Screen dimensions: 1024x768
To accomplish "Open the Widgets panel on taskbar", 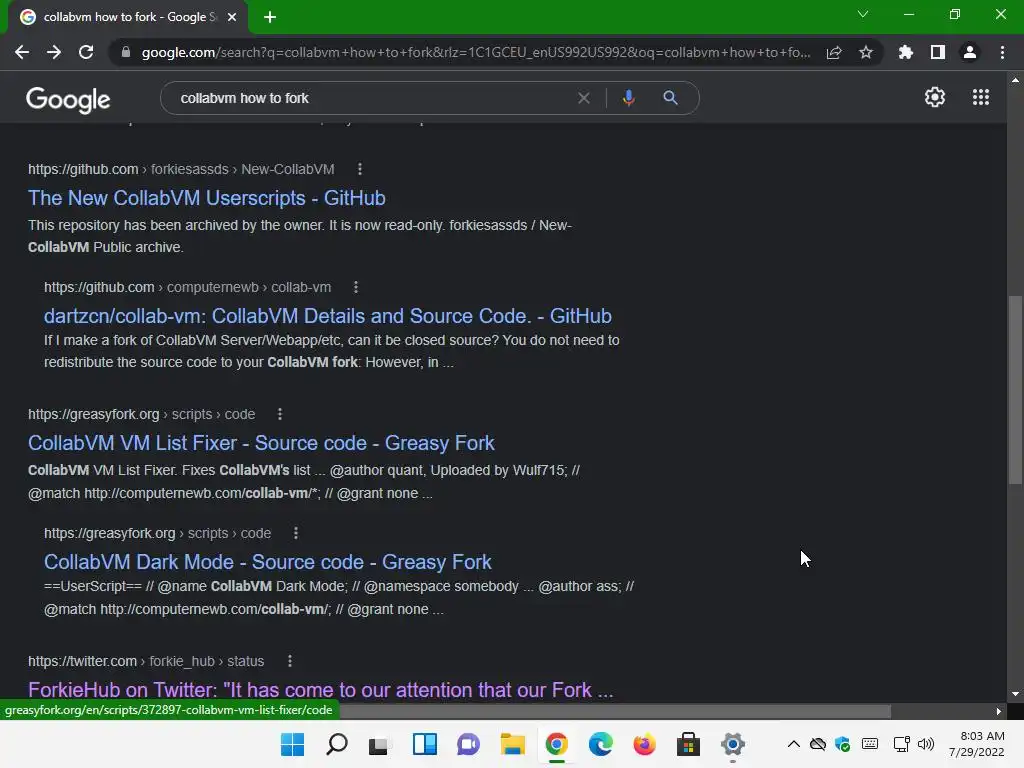I will point(424,744).
